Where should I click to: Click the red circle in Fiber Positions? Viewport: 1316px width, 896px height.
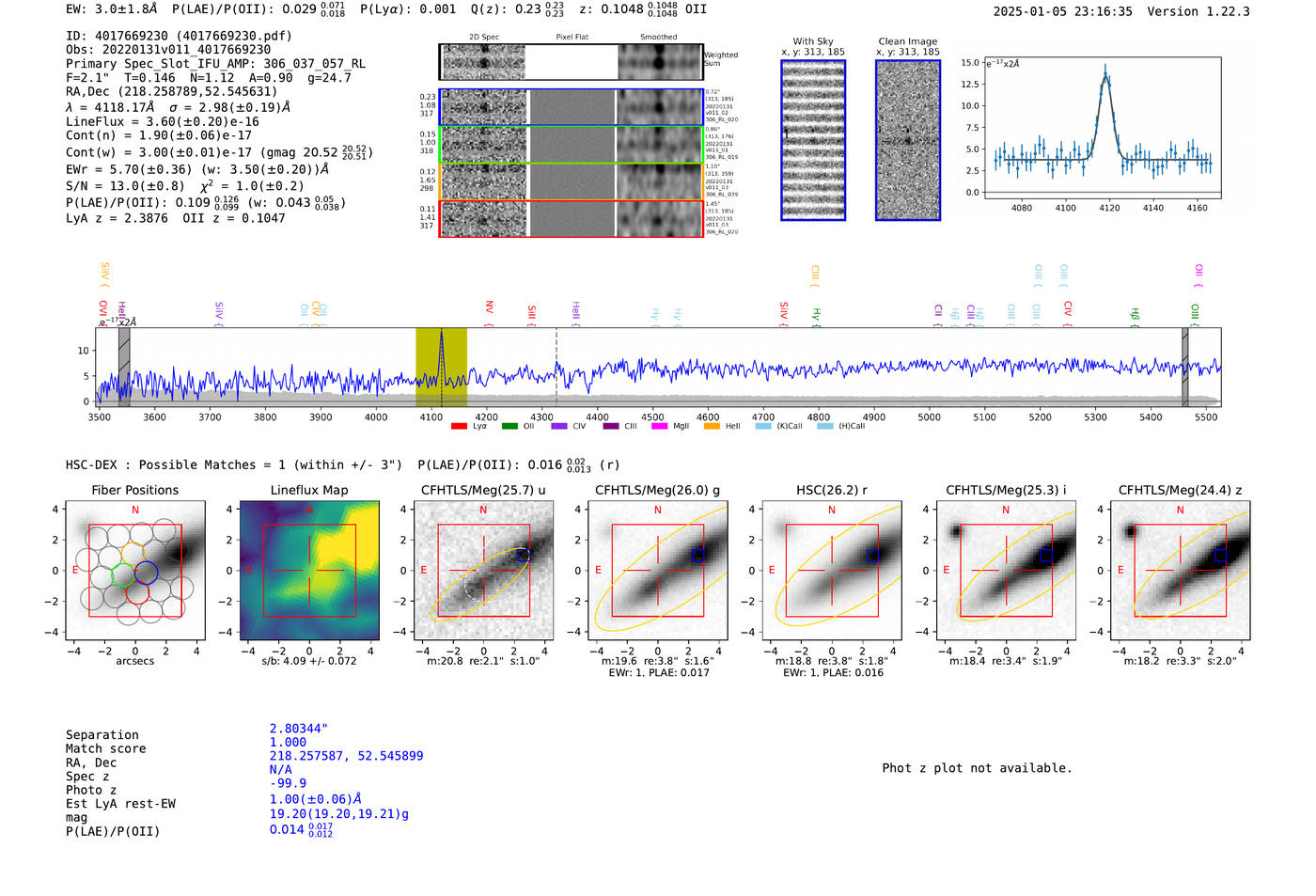tap(137, 591)
